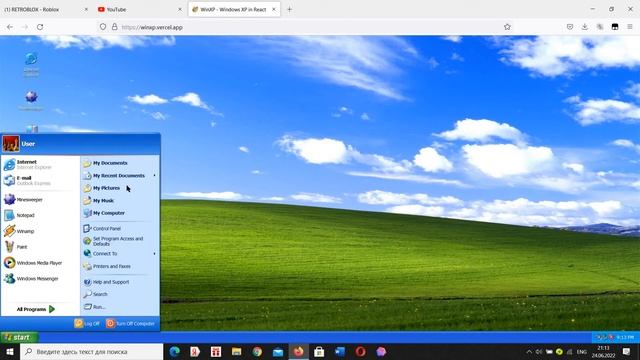Screen dimensions: 640x360
Task: Click the XP green start button
Action: 19,337
